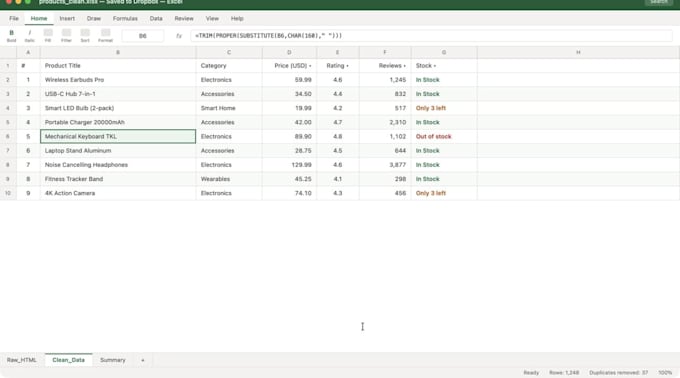Click the 'Out of stock' cell
The image size is (680, 378).
(x=444, y=137)
